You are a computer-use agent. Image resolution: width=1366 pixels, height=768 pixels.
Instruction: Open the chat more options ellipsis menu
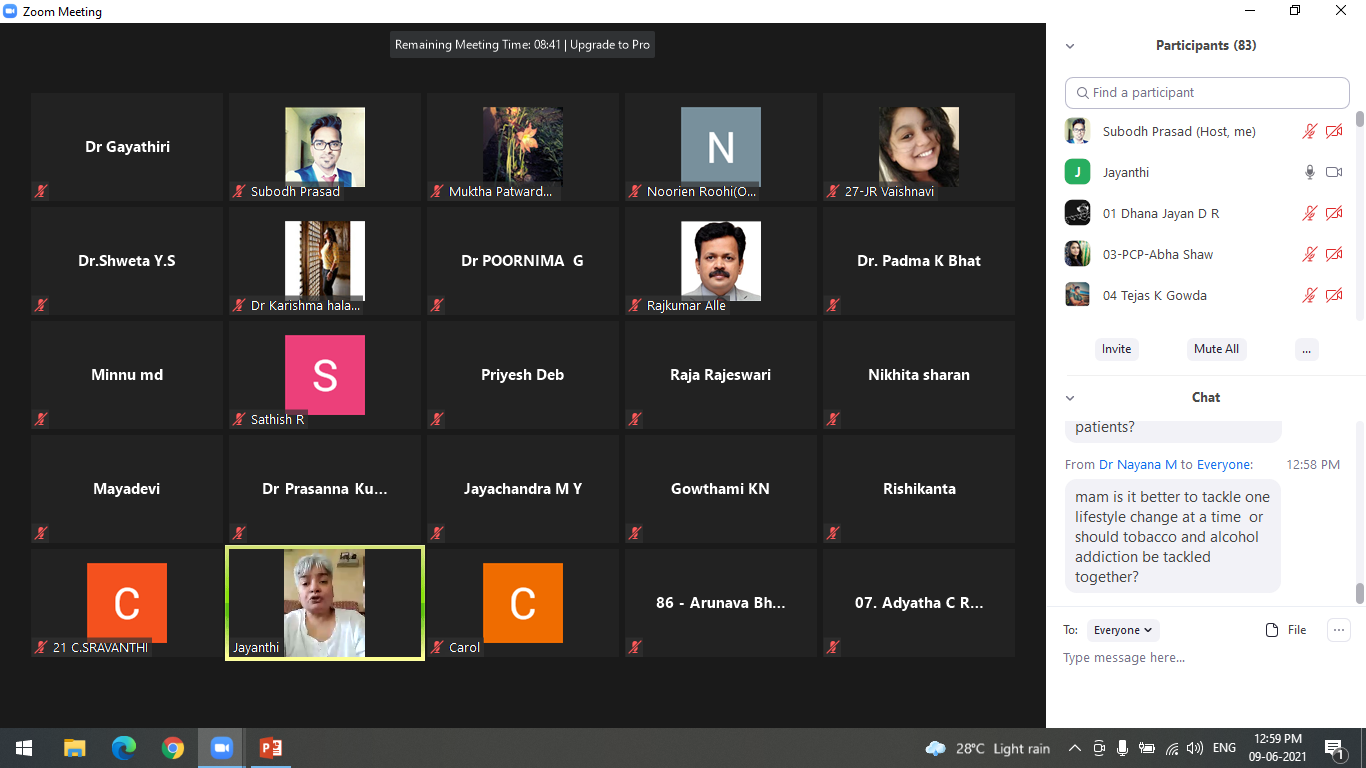(1338, 630)
